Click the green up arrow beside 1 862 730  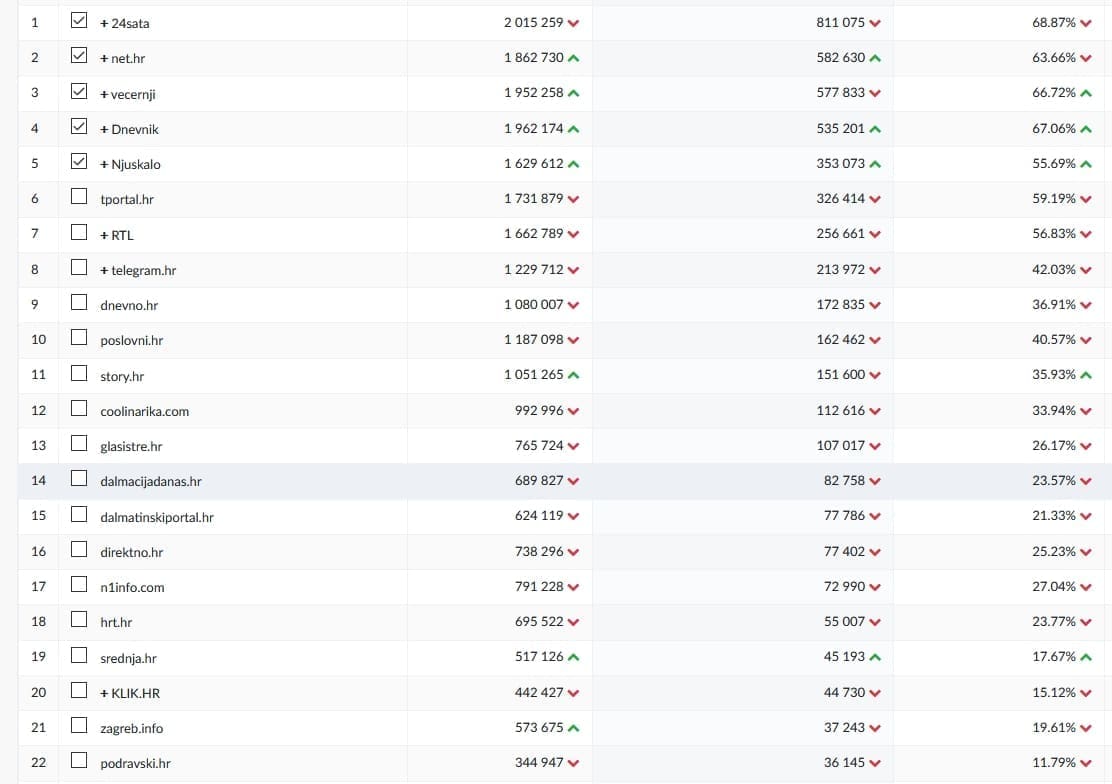(x=573, y=58)
